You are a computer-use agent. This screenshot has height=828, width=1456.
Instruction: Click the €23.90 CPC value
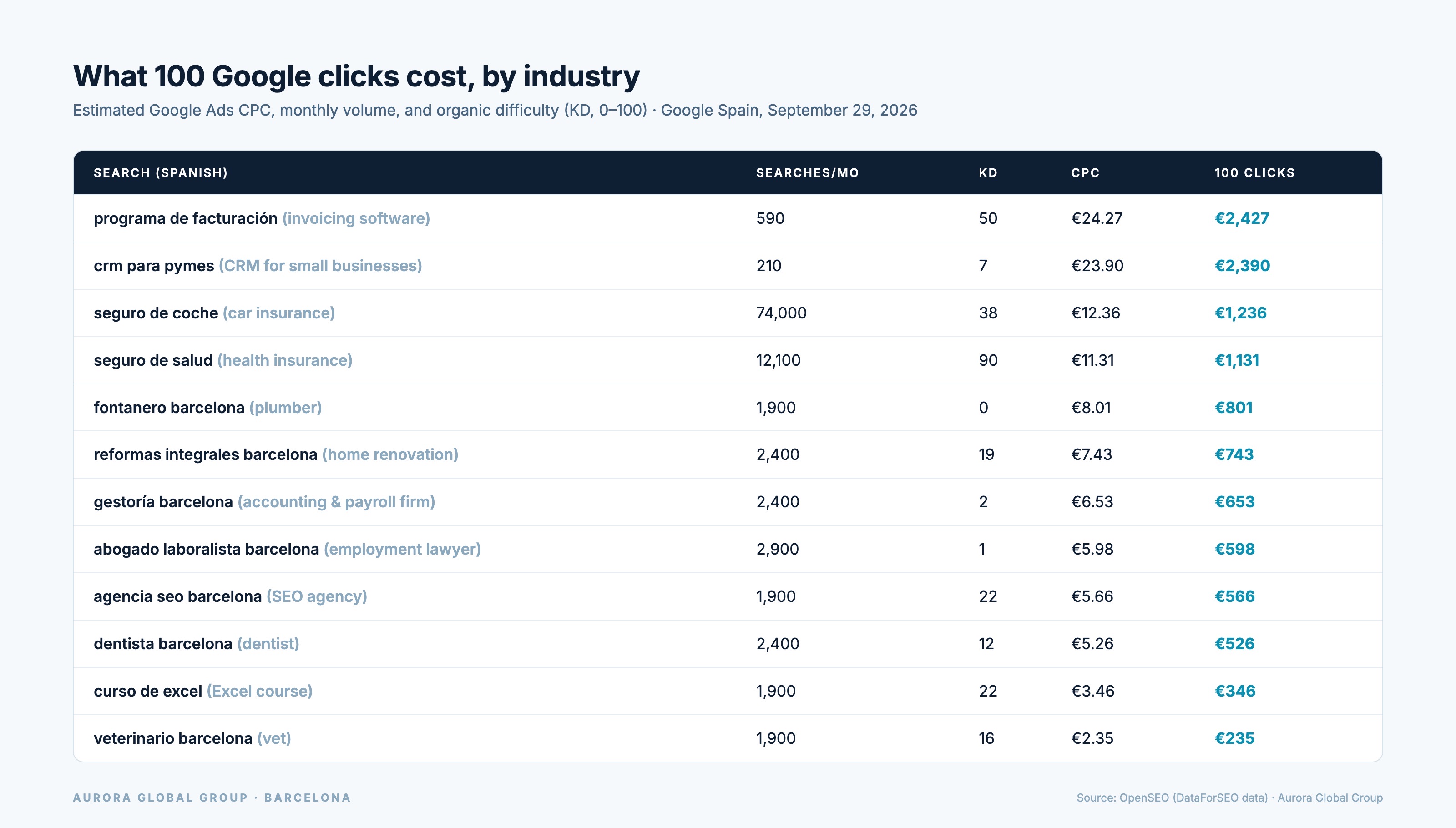click(1097, 266)
